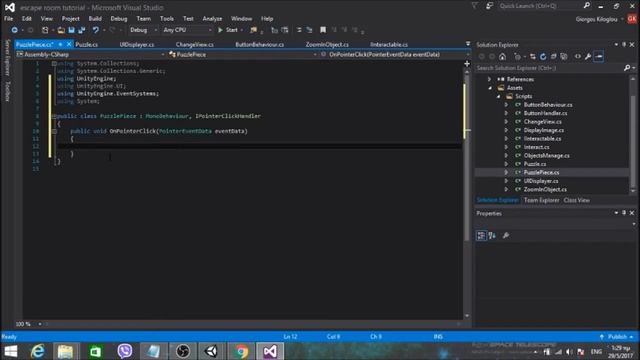
Task: Collapse the Assets folder node
Action: 490,88
